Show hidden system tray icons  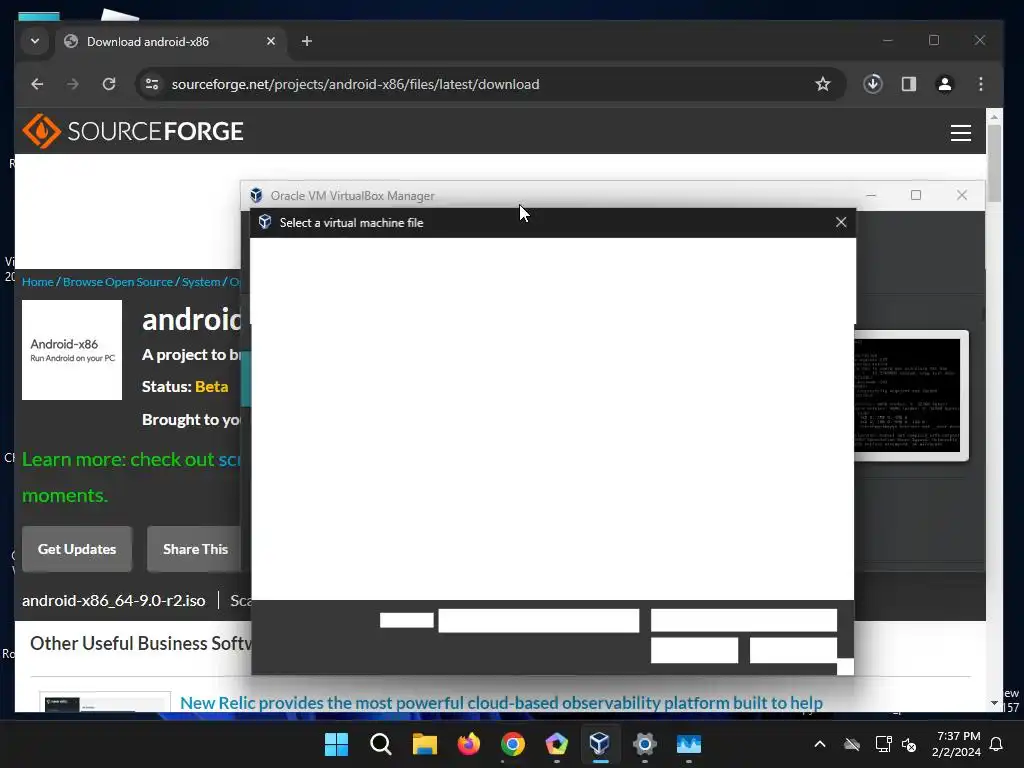tap(820, 744)
